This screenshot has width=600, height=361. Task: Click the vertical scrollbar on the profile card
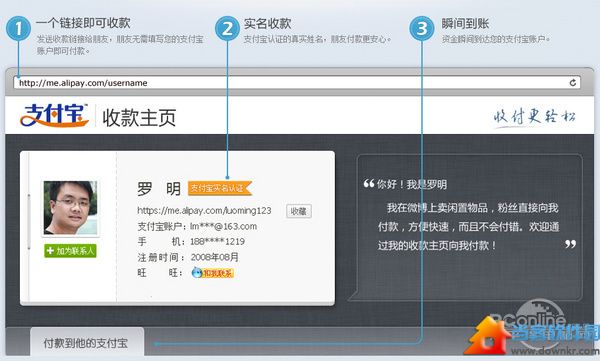[28, 222]
